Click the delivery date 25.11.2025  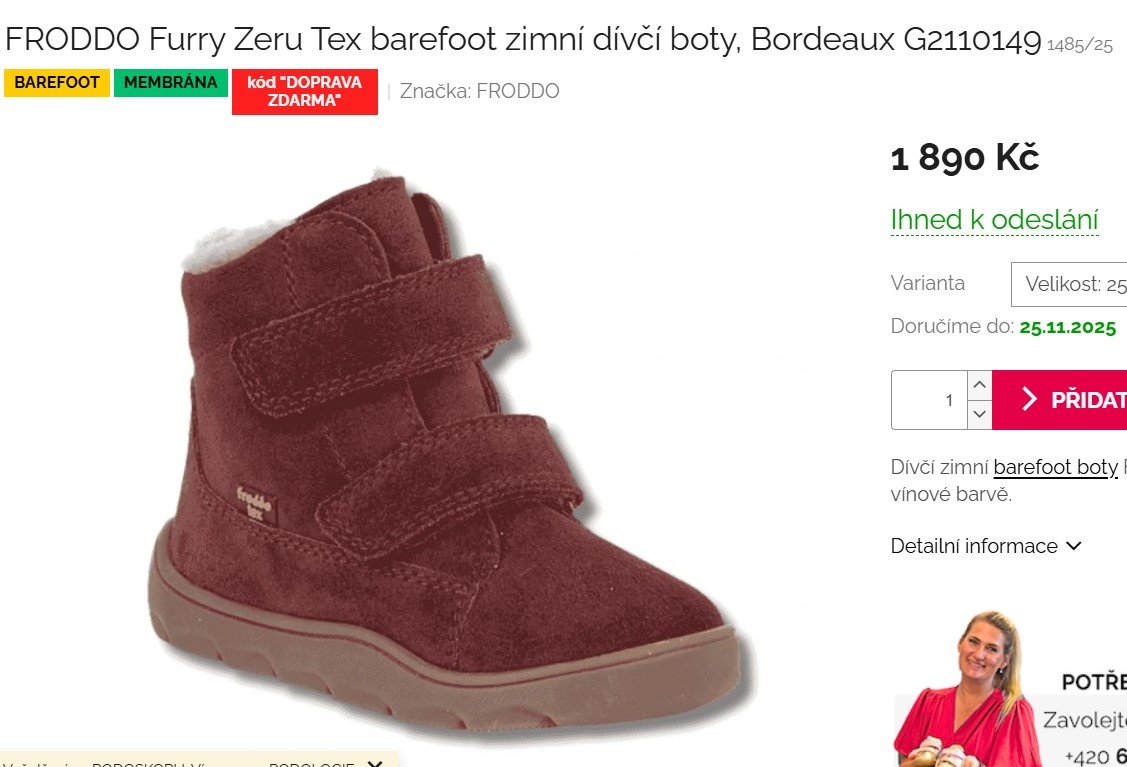[1067, 327]
